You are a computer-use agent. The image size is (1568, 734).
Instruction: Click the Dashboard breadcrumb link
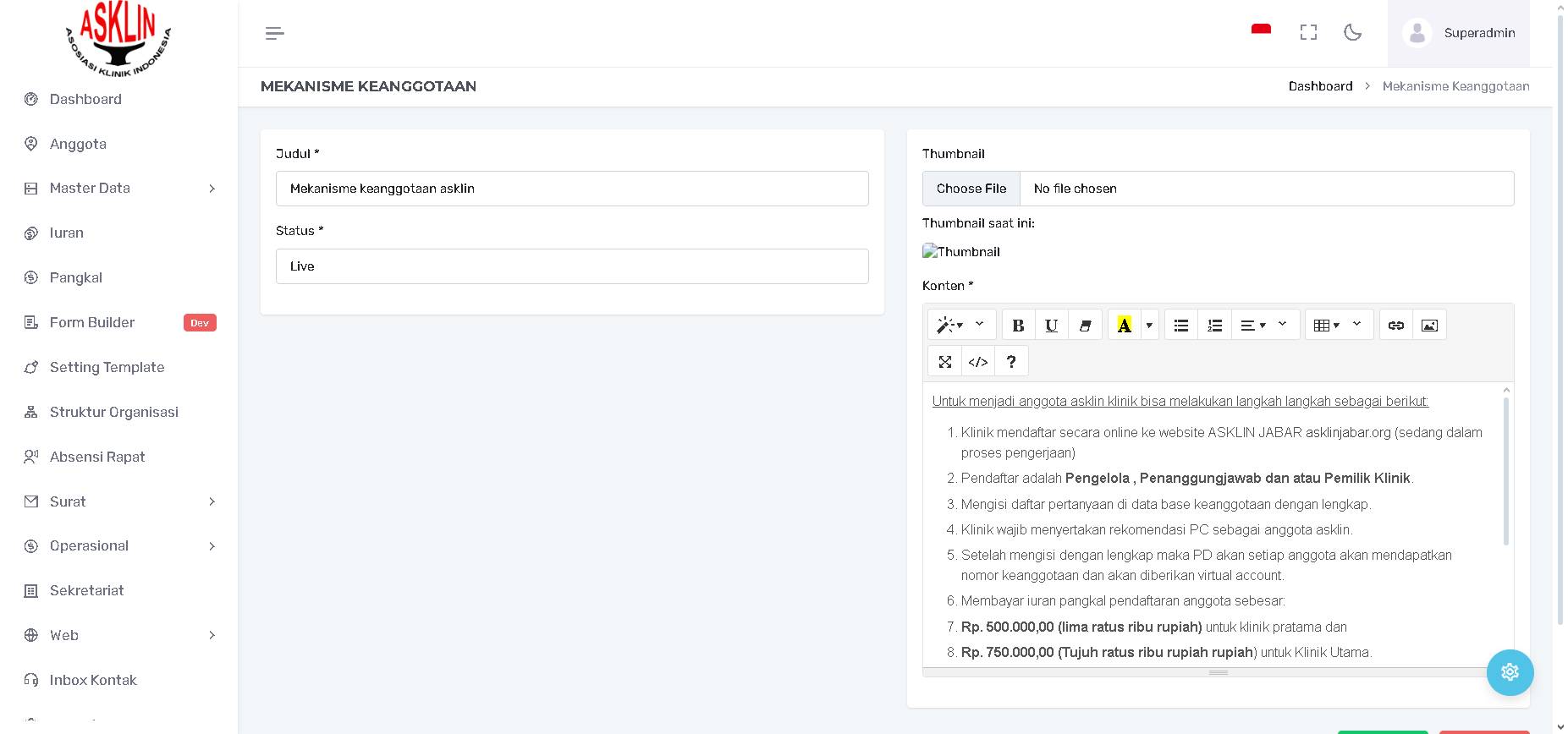click(1320, 86)
